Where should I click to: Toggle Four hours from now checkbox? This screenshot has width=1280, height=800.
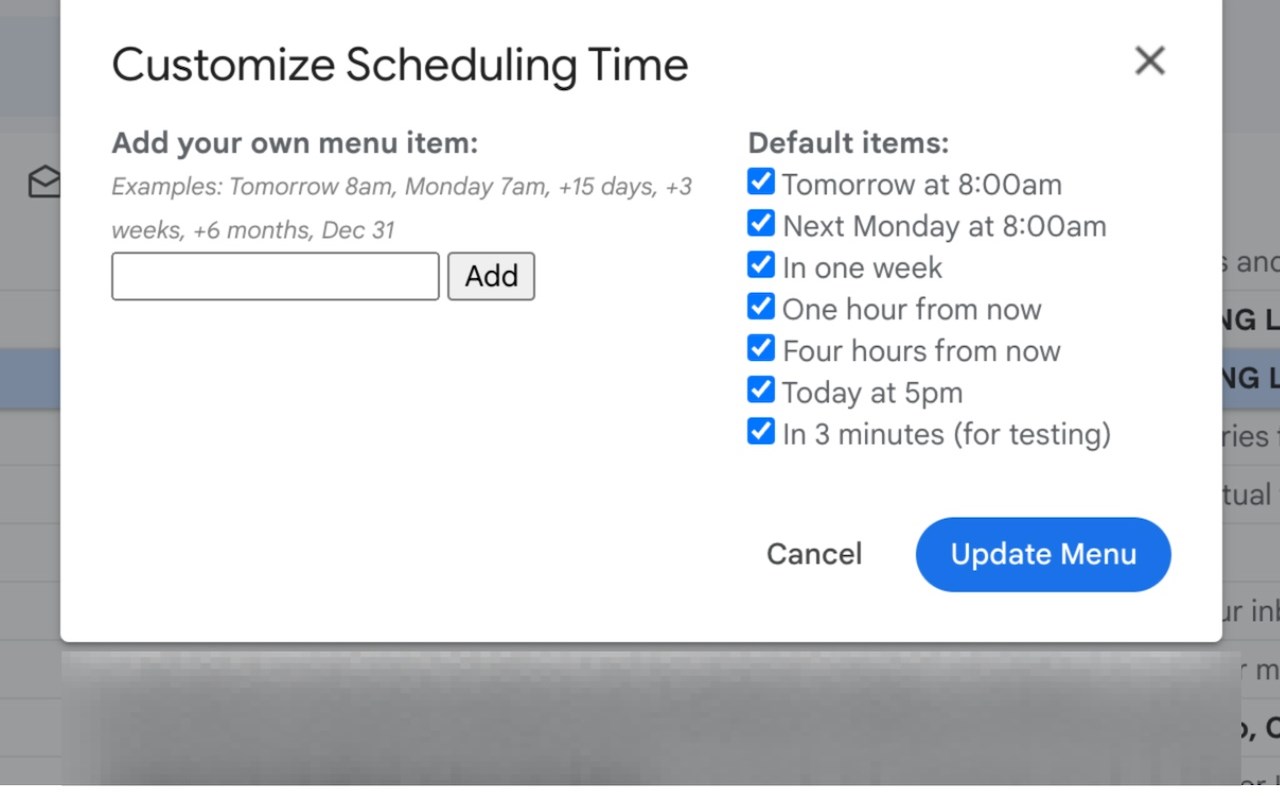click(x=761, y=348)
